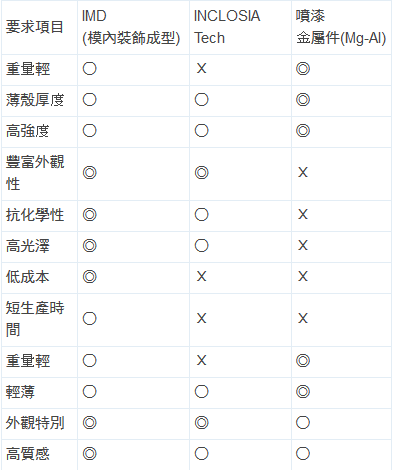393x470 pixels.
Task: Click the X under 噴漆 for 高光澤
Action: 303,245
